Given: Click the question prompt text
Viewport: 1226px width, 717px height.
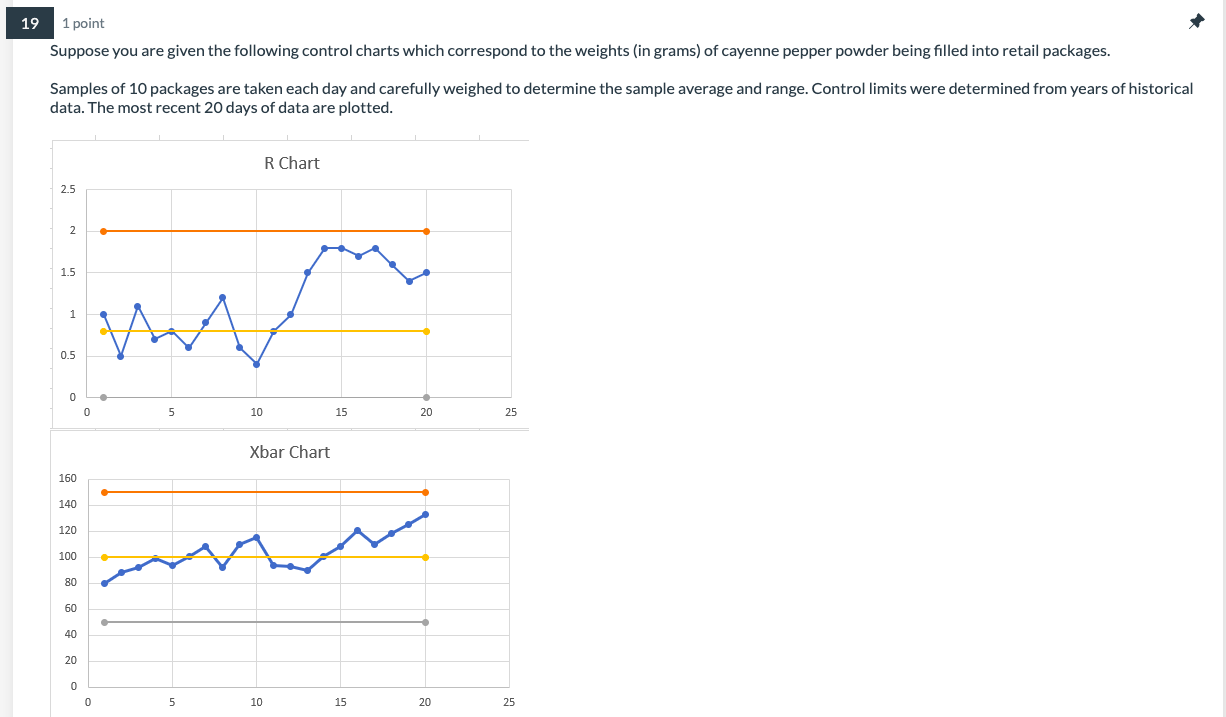Looking at the screenshot, I should [400, 49].
